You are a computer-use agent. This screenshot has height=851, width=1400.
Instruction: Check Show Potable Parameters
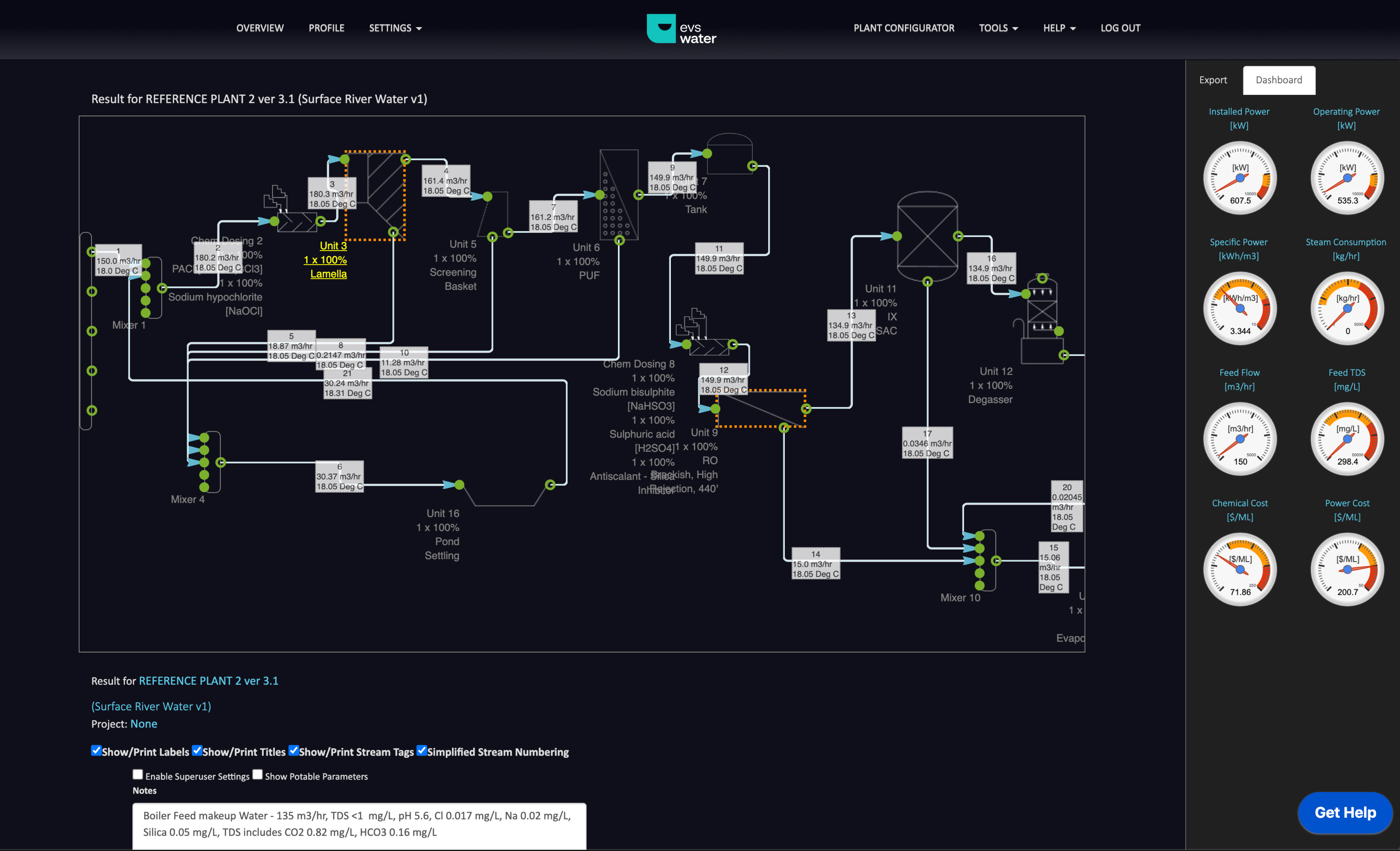click(x=257, y=775)
